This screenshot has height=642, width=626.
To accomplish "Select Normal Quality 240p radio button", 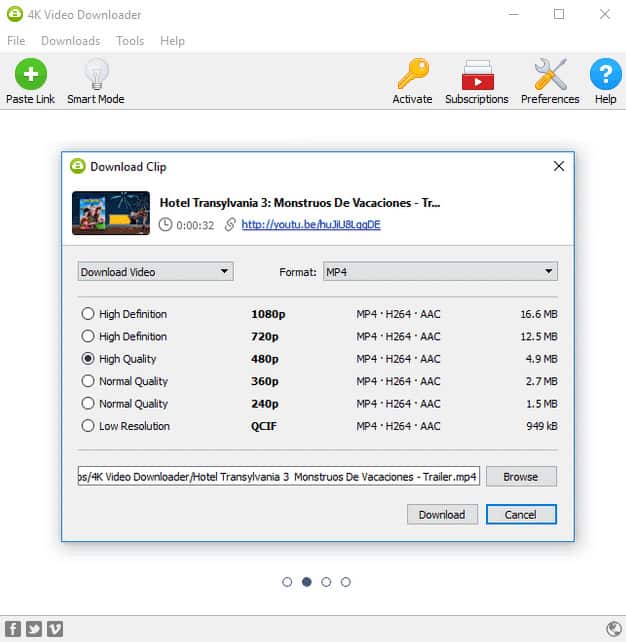I will point(88,403).
